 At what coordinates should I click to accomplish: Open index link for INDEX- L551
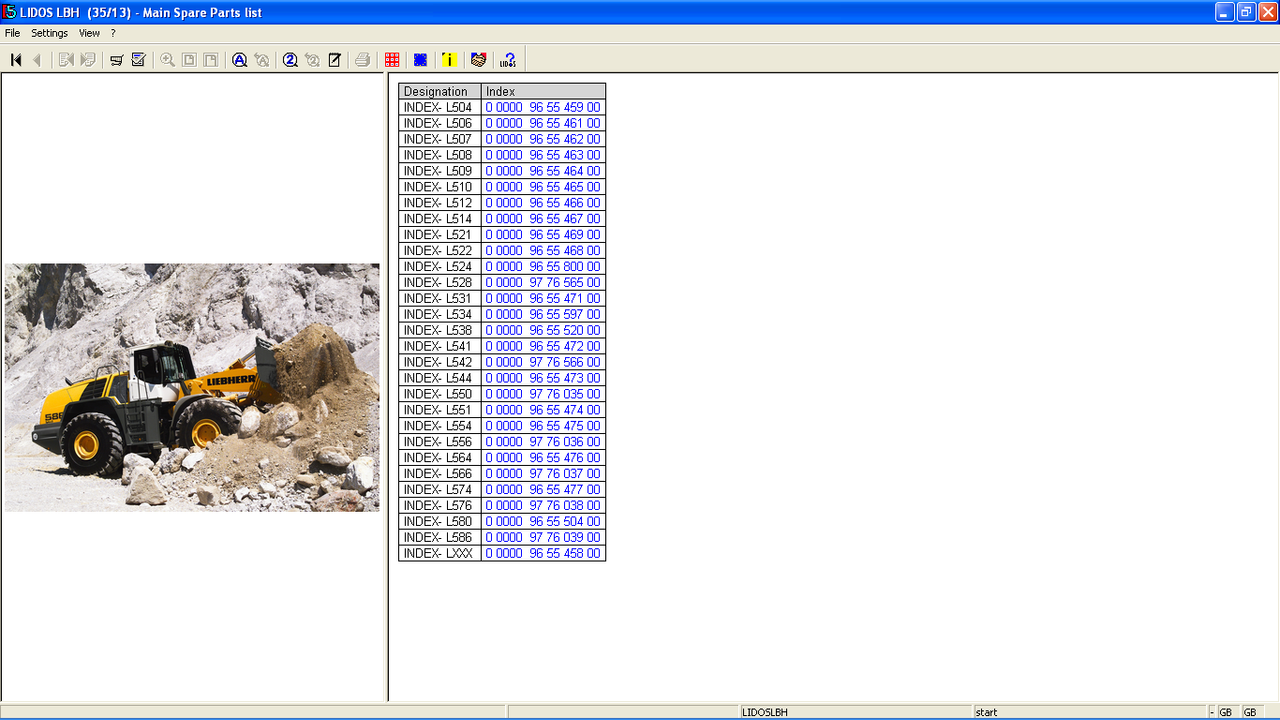(x=543, y=410)
